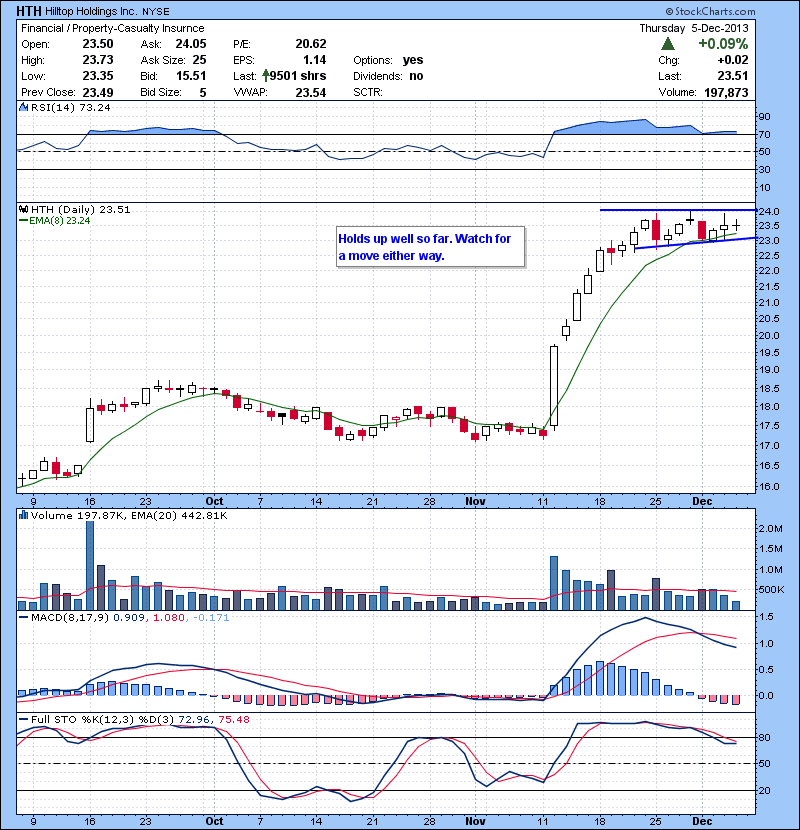The height and width of the screenshot is (830, 800).
Task: Click the EMA(8) 23.24 legend text
Action: coord(60,221)
